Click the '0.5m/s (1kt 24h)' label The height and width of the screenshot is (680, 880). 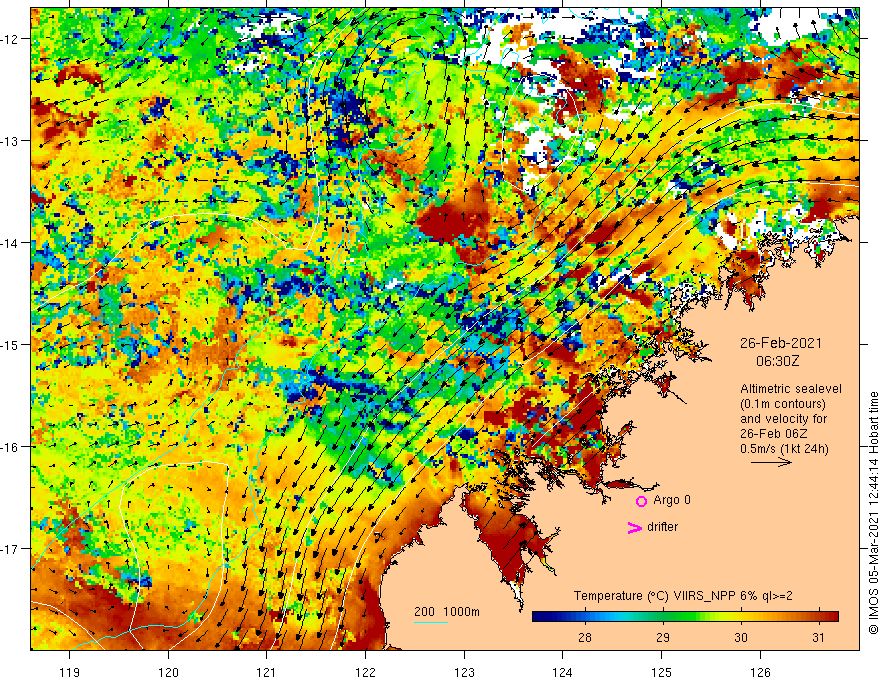point(784,449)
